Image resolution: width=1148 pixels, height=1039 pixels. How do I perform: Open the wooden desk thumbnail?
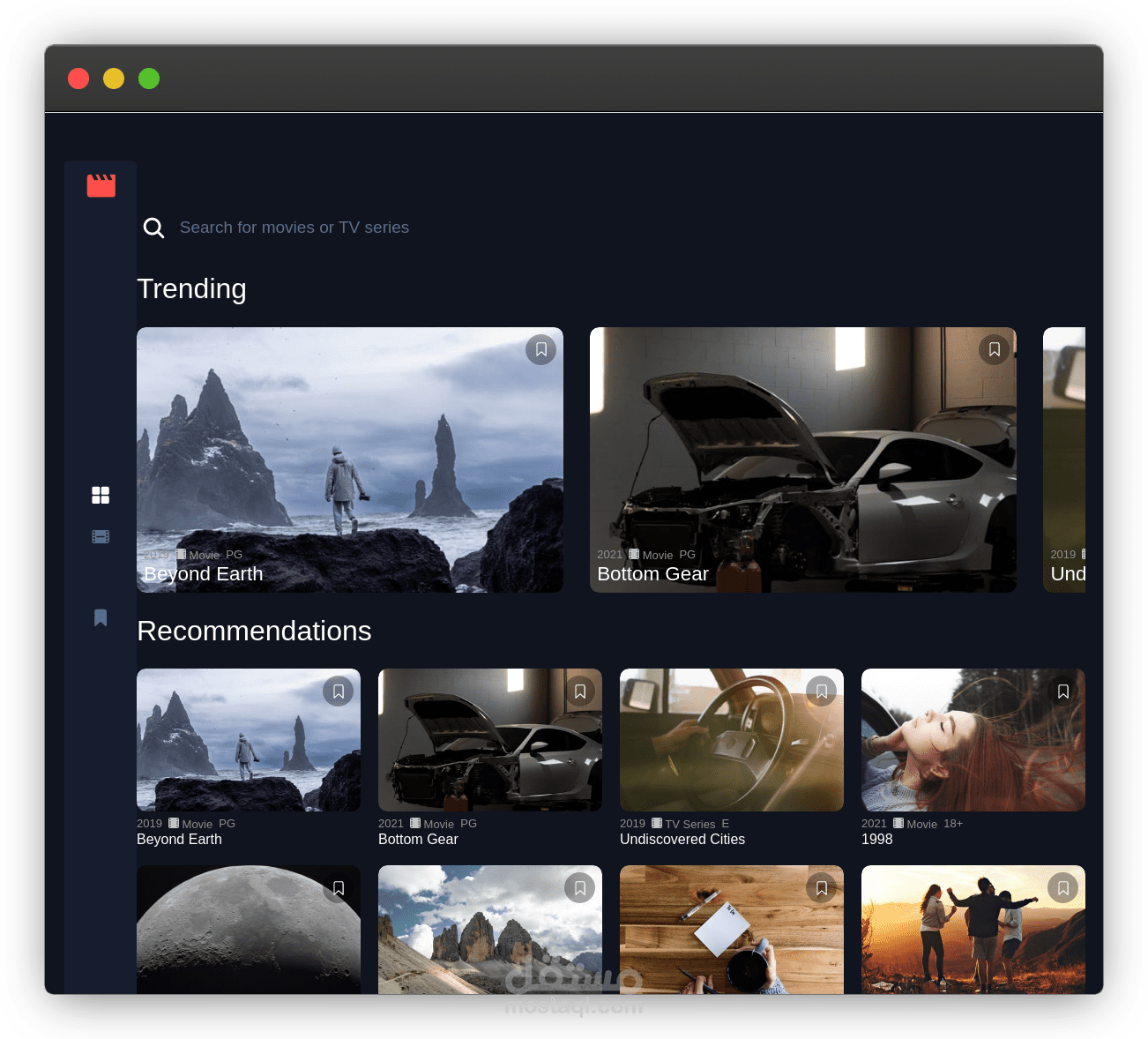[x=732, y=930]
